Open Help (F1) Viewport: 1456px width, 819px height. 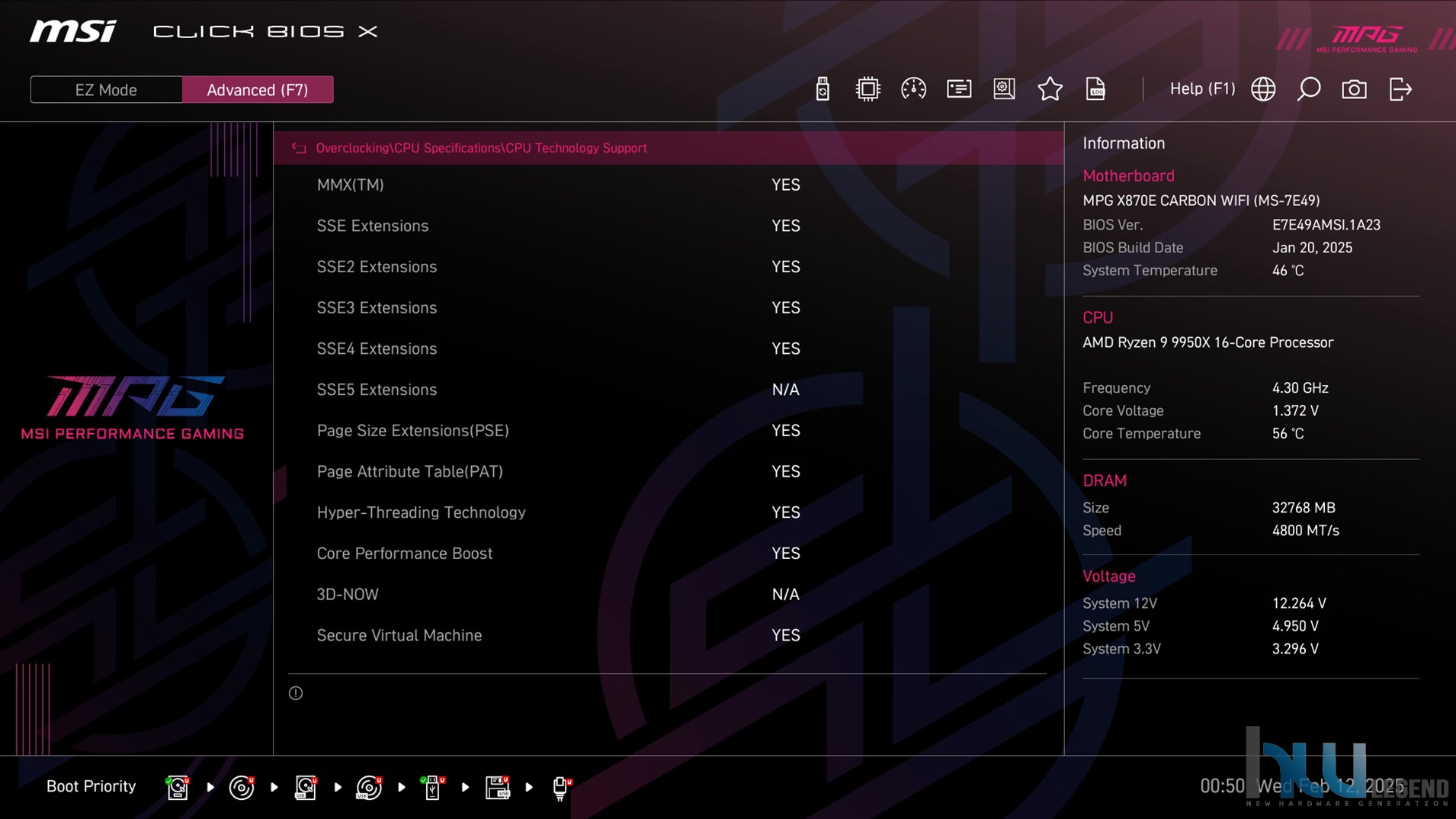(x=1202, y=89)
